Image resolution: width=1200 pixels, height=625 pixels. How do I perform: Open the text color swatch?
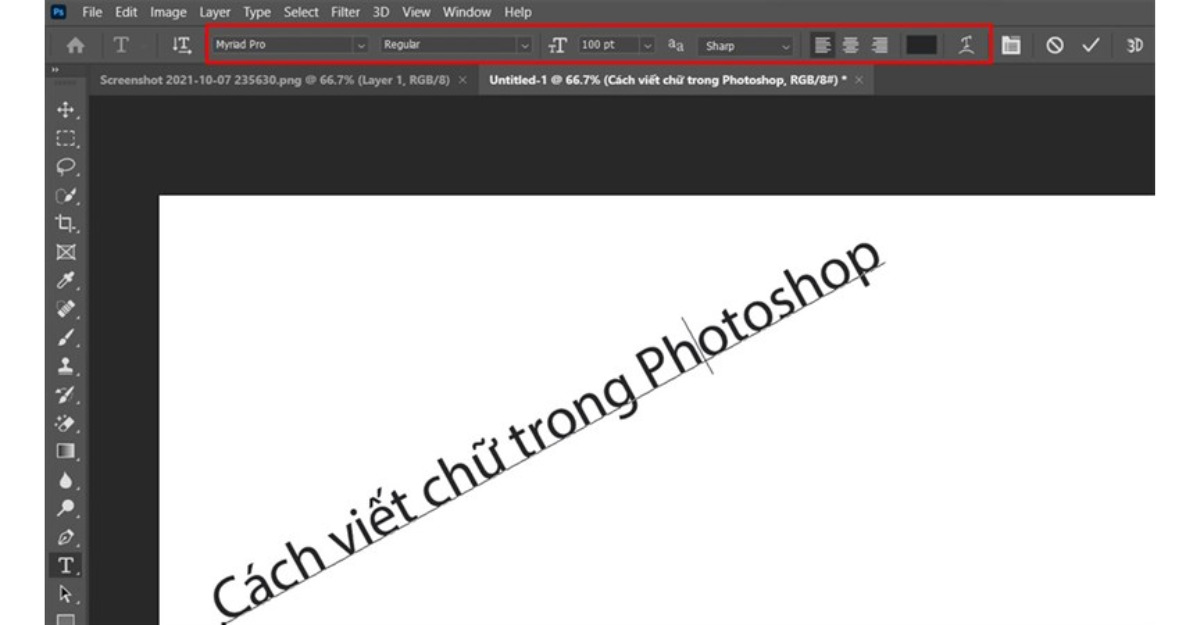[x=921, y=45]
